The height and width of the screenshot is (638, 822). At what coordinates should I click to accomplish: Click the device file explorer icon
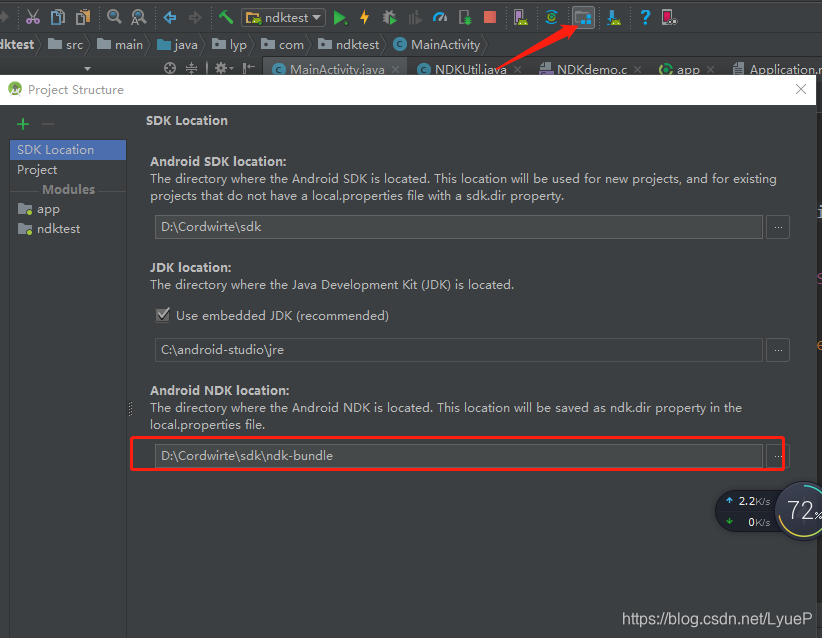click(669, 17)
